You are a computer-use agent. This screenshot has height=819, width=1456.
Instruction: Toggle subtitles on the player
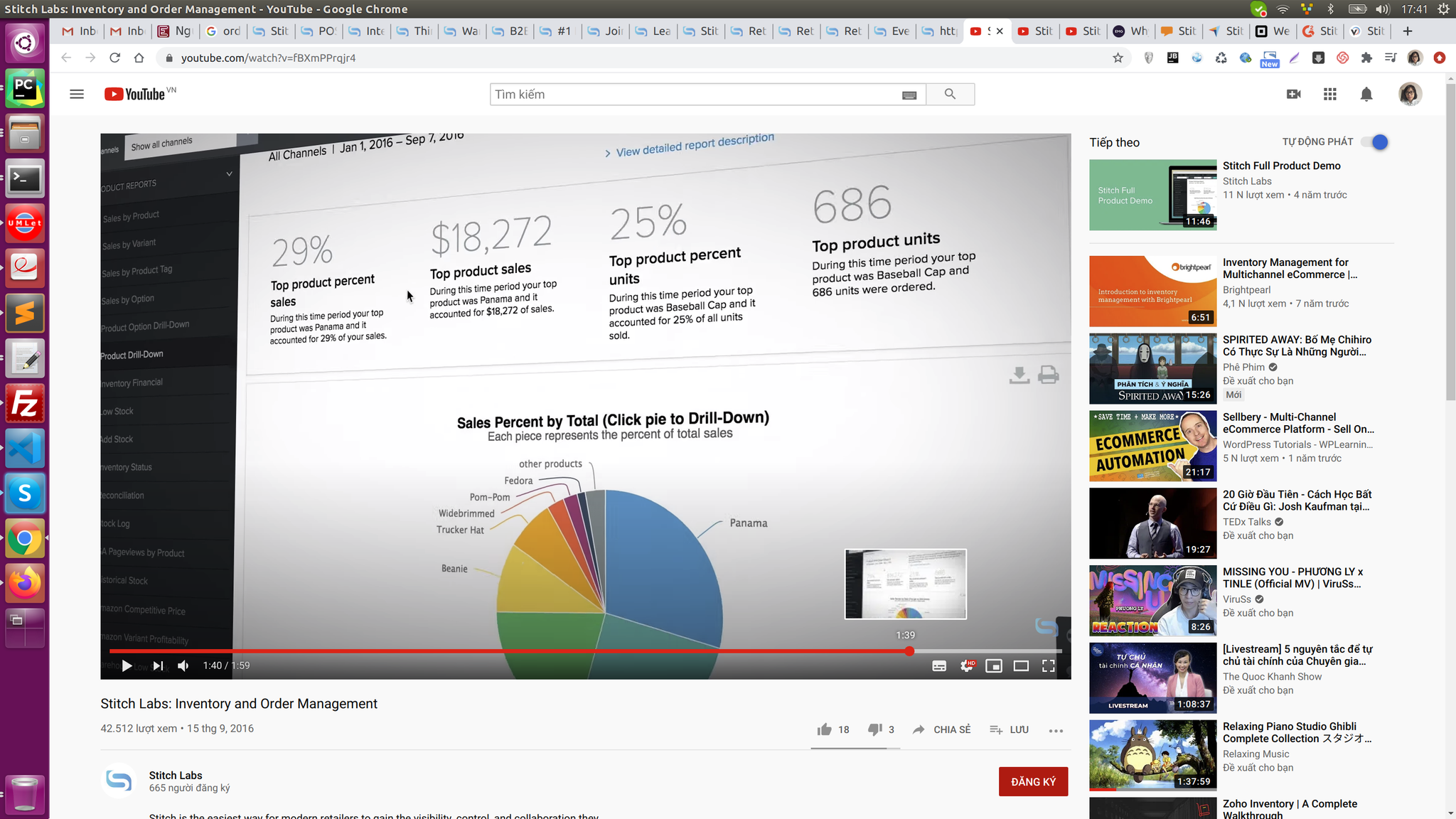[939, 666]
